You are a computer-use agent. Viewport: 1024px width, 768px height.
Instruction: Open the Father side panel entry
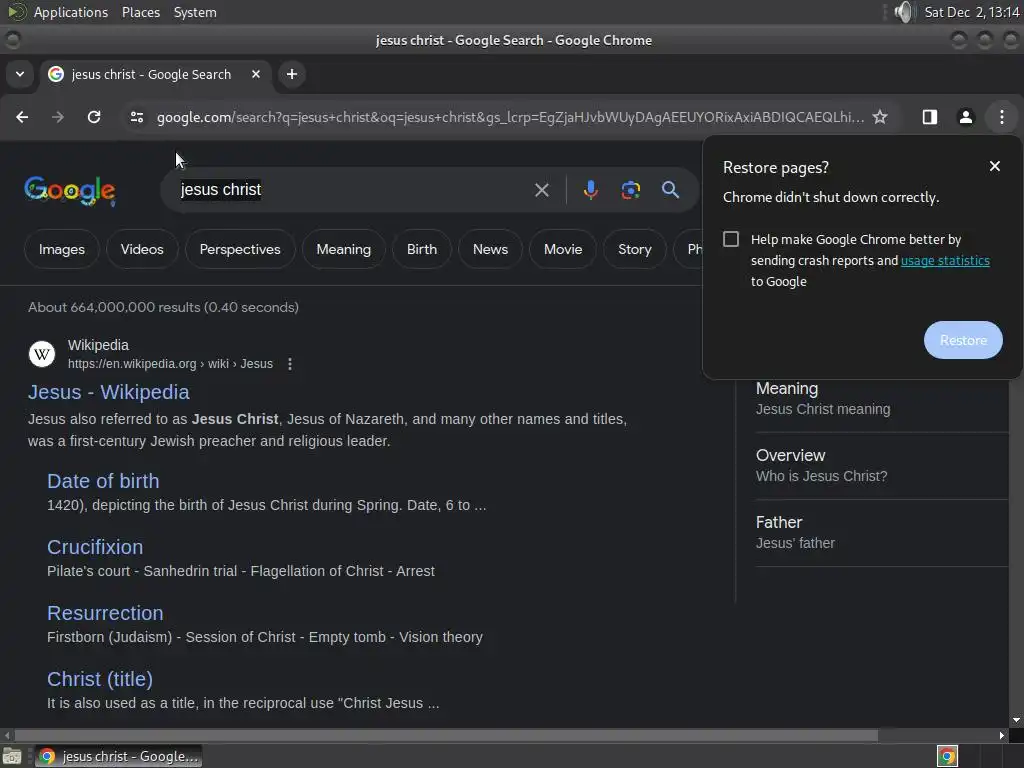point(882,532)
